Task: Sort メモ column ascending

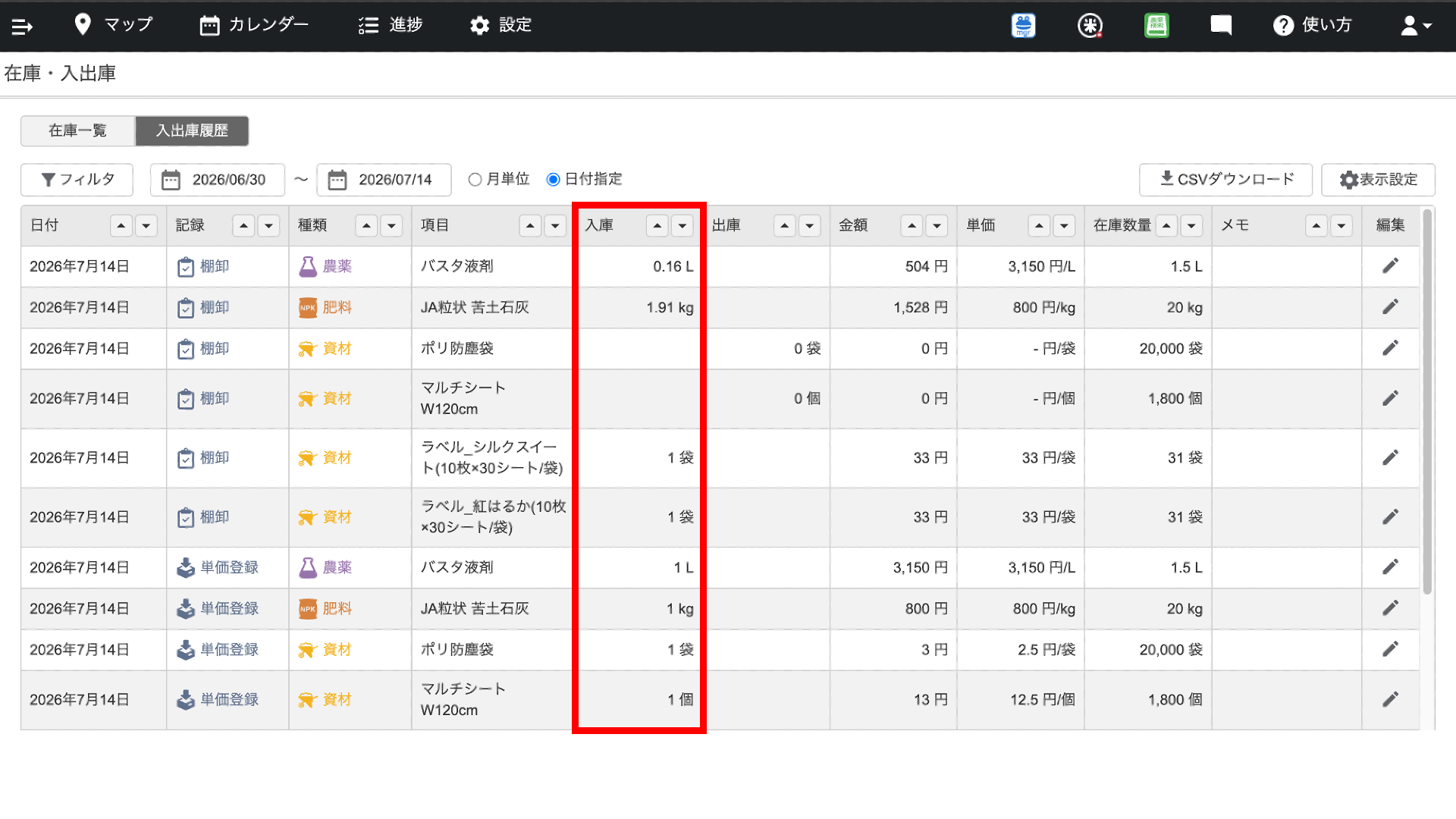Action: 1317,226
